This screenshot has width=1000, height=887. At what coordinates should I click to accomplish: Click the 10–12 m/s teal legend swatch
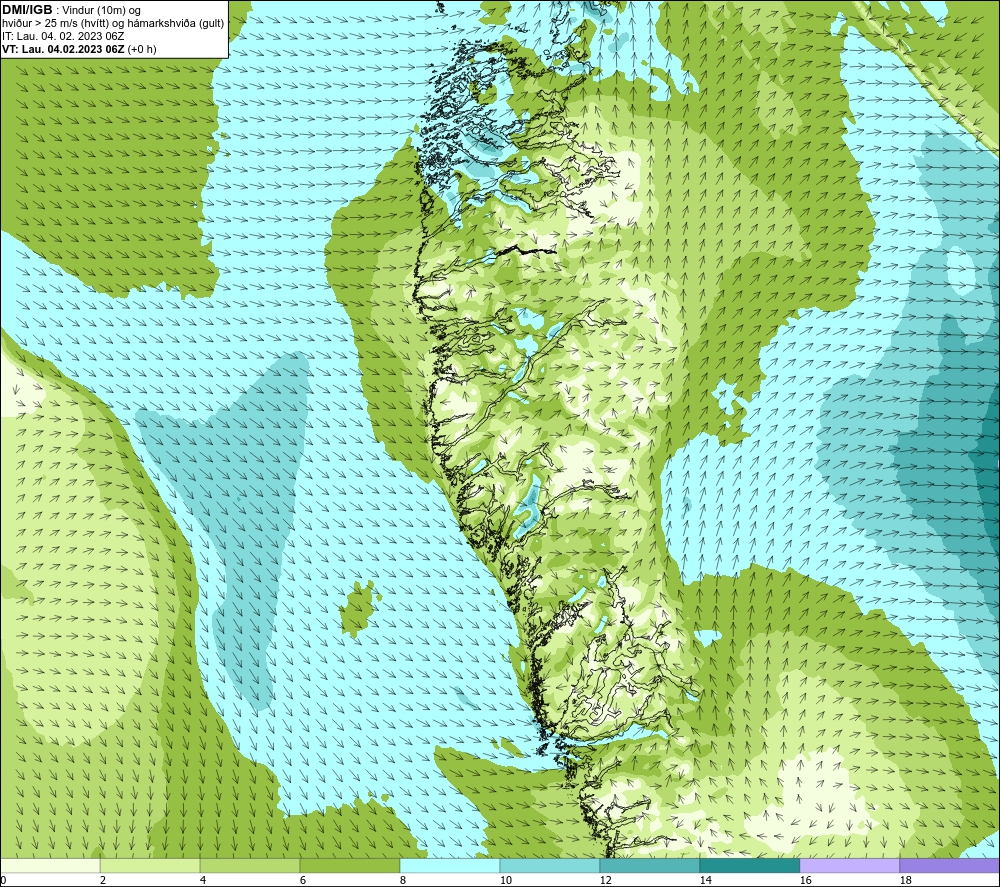click(550, 865)
